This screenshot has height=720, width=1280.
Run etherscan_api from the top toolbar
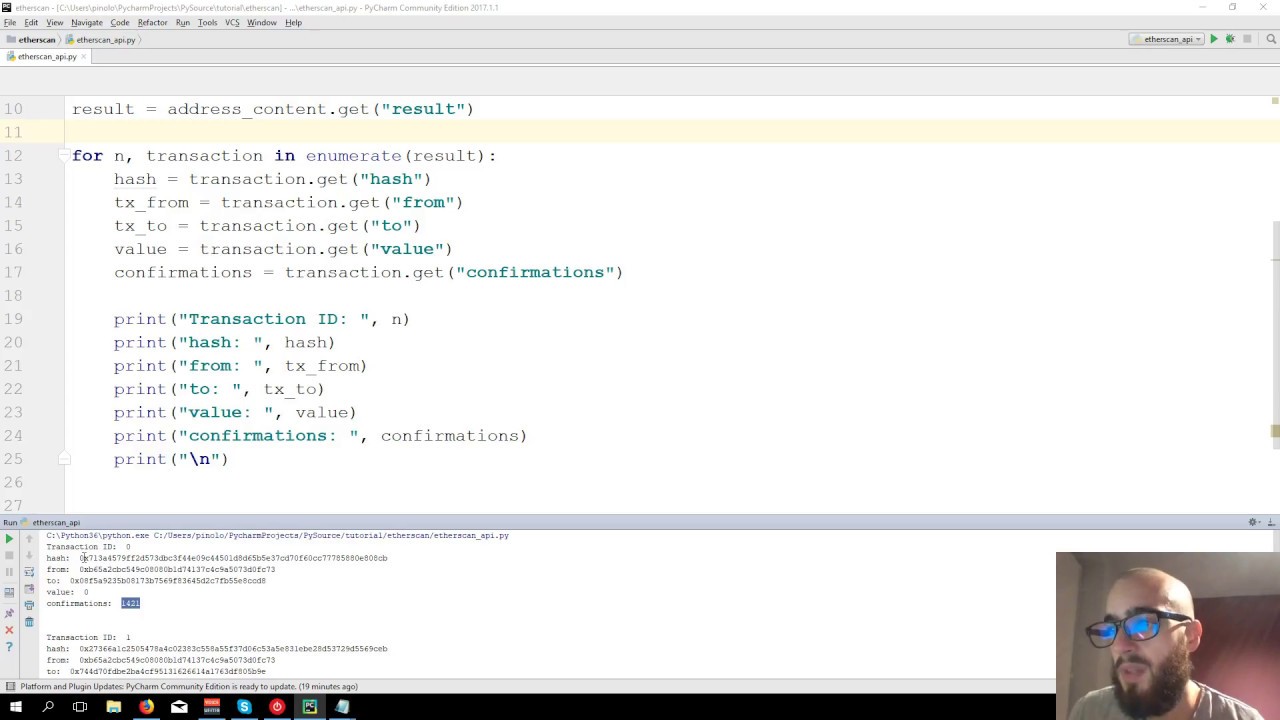point(1213,39)
